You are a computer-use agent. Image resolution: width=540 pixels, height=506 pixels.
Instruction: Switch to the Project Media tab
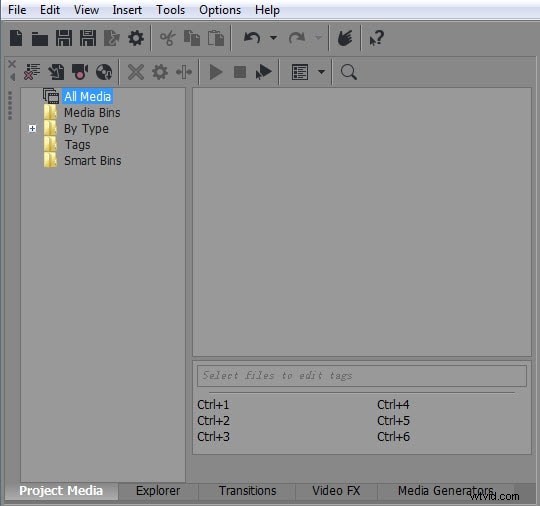tap(61, 491)
